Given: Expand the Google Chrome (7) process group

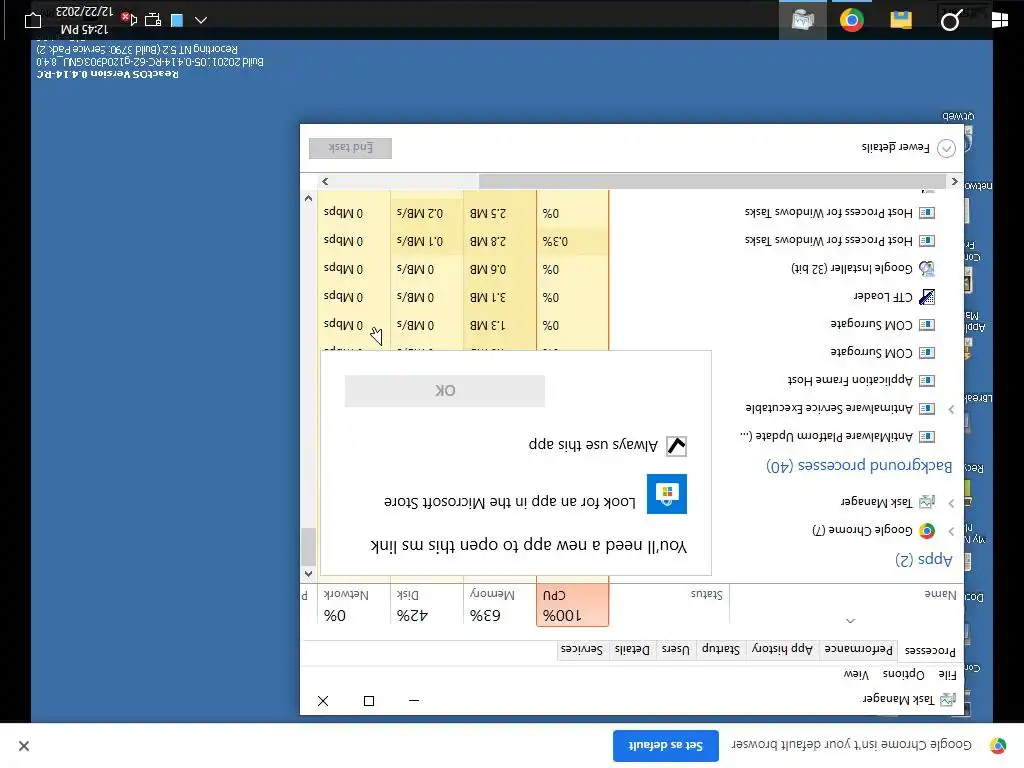Looking at the screenshot, I should 951,531.
